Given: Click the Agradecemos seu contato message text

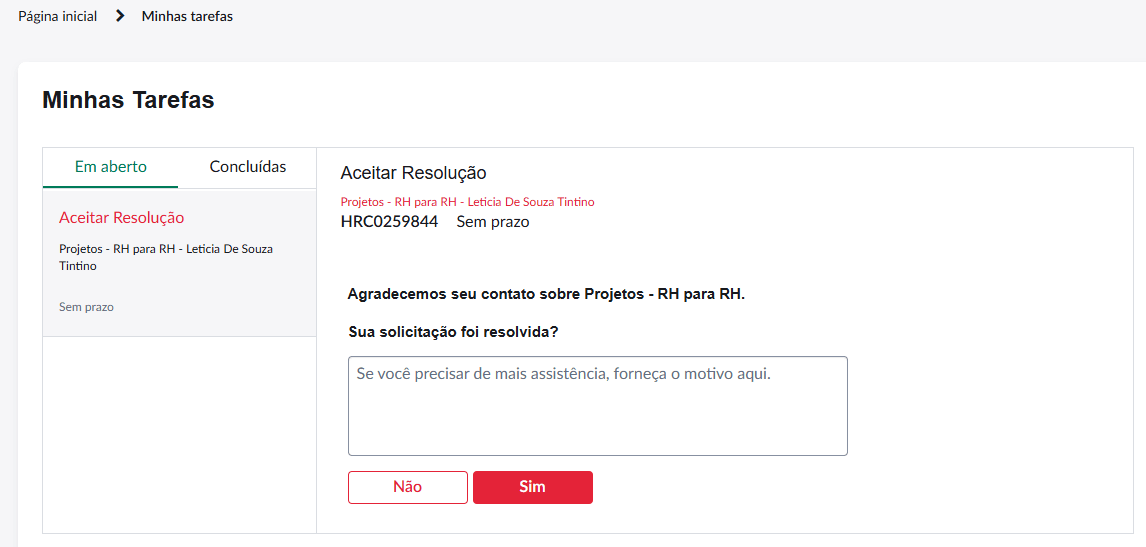Looking at the screenshot, I should coord(546,295).
